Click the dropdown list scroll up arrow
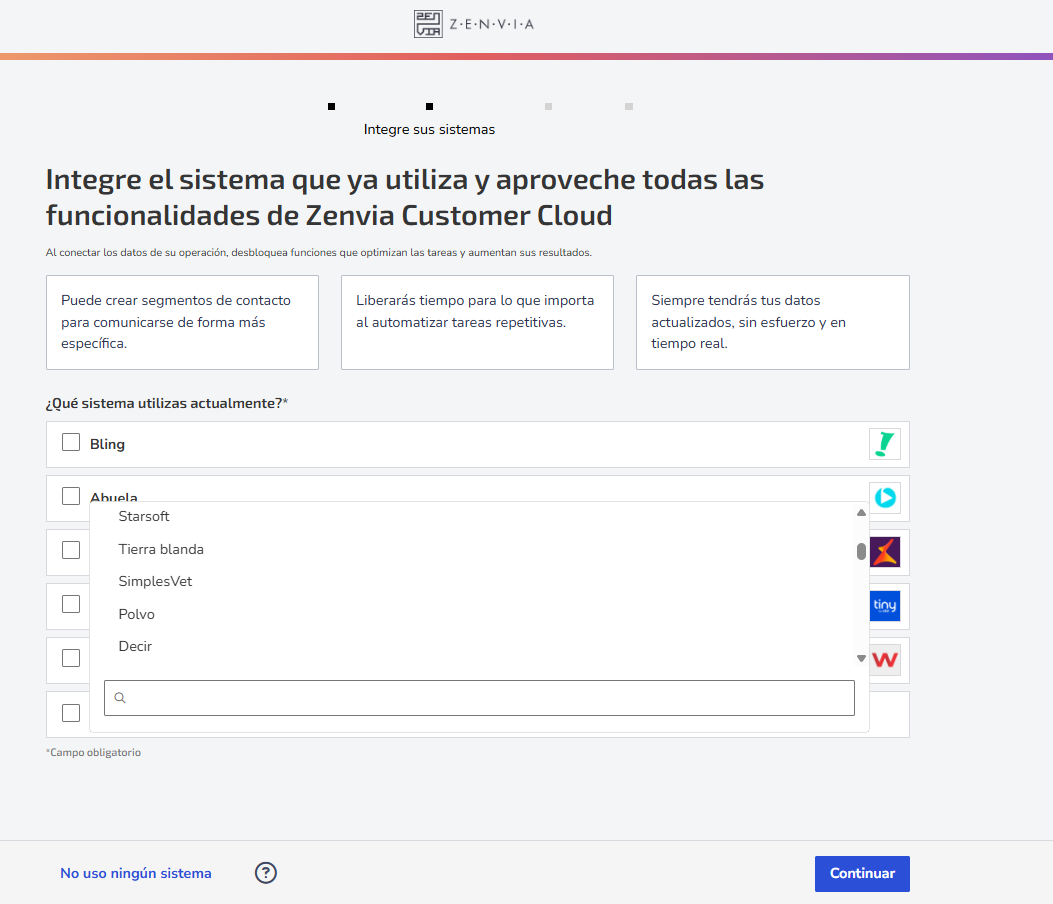The image size is (1053, 904). 861,512
